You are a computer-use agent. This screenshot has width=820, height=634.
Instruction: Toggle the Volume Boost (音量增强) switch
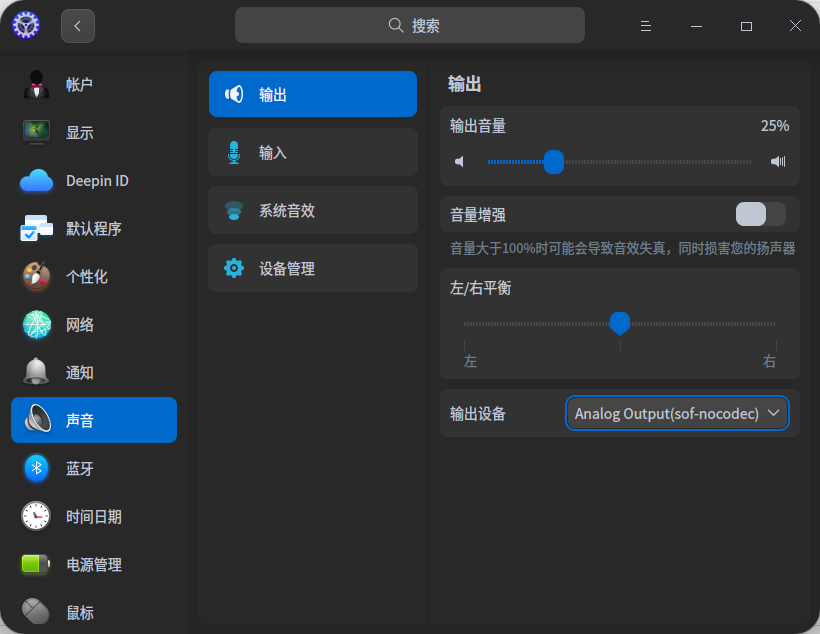tap(760, 214)
